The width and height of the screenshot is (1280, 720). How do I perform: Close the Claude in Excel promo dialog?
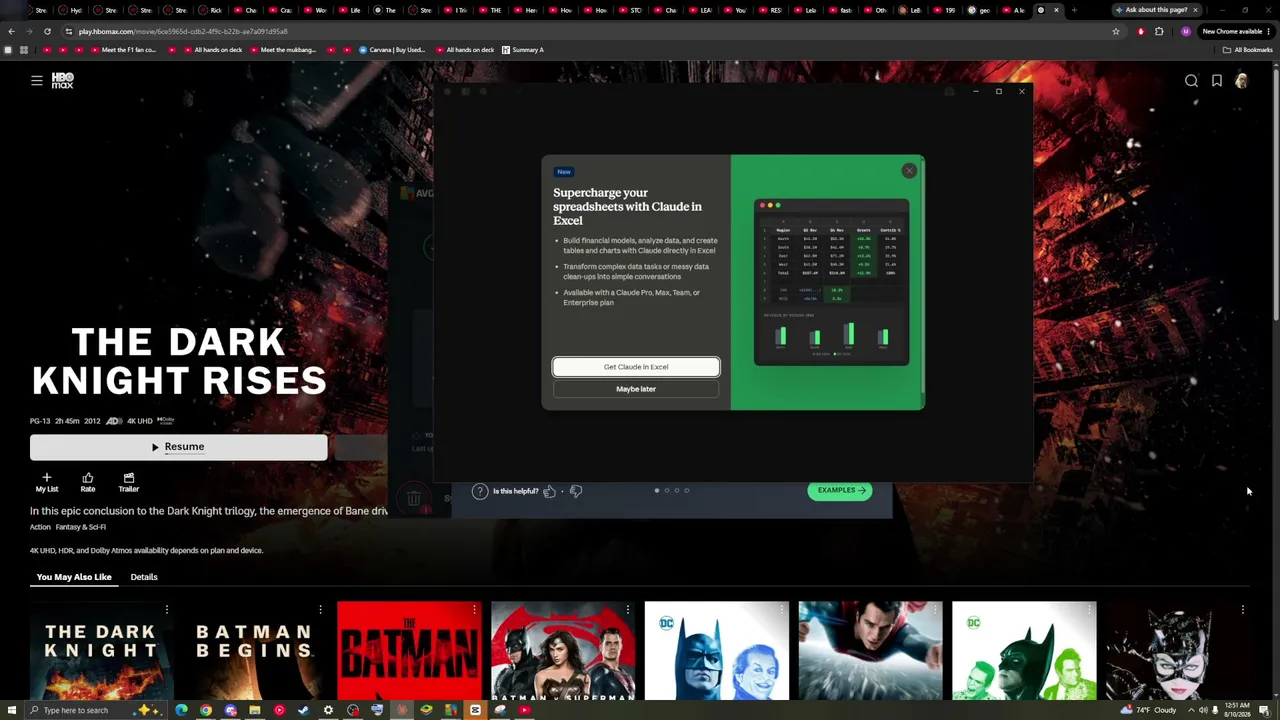[x=909, y=171]
